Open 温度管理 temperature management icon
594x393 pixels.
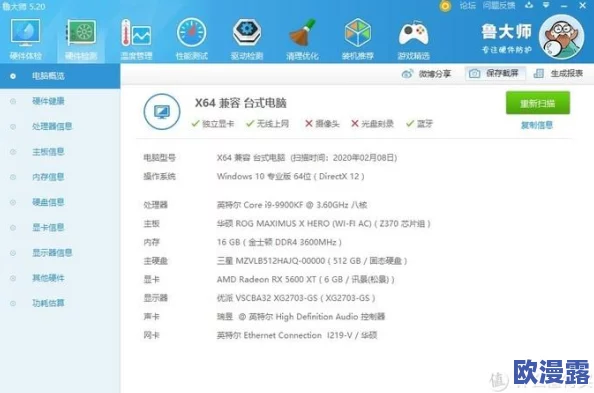tap(136, 39)
